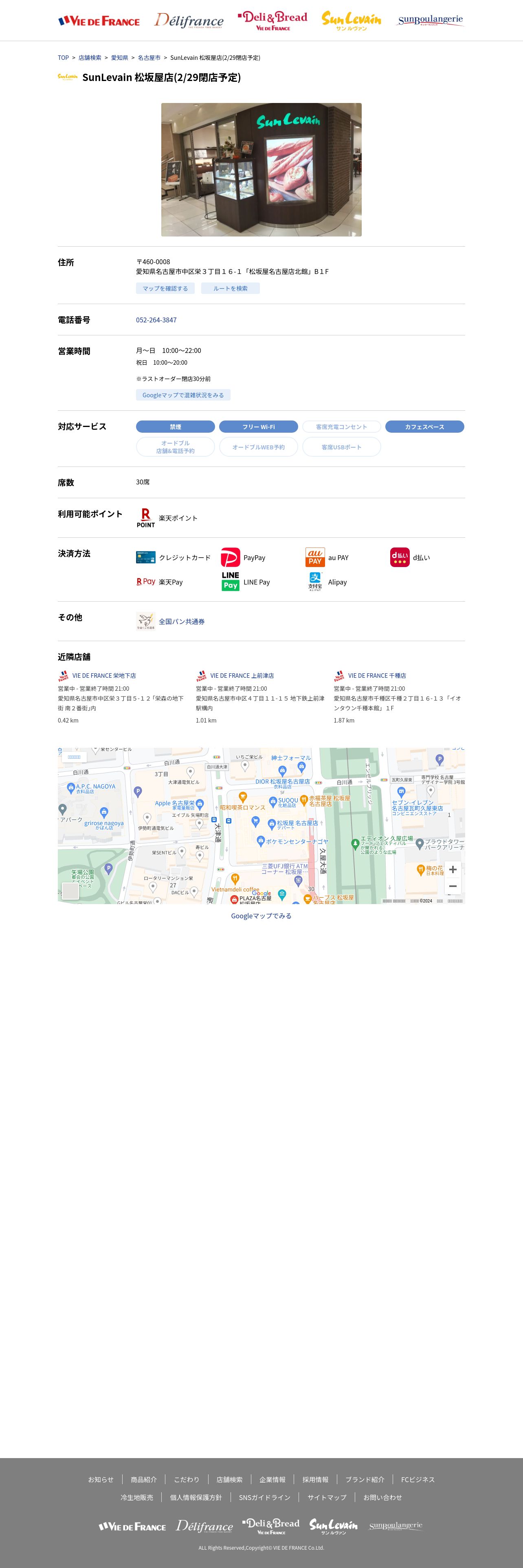View the SunLevain storefront photo

click(x=261, y=169)
